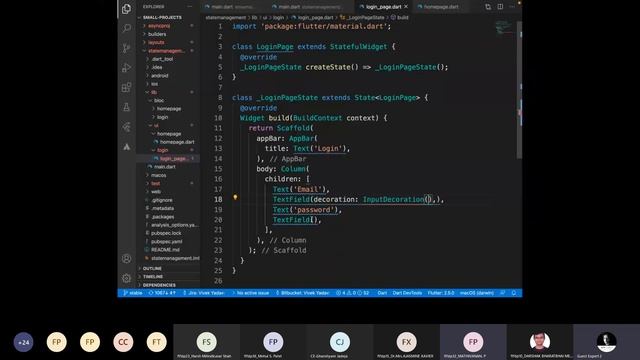The width and height of the screenshot is (640, 360).
Task: Expand the android folder
Action: [x=160, y=76]
